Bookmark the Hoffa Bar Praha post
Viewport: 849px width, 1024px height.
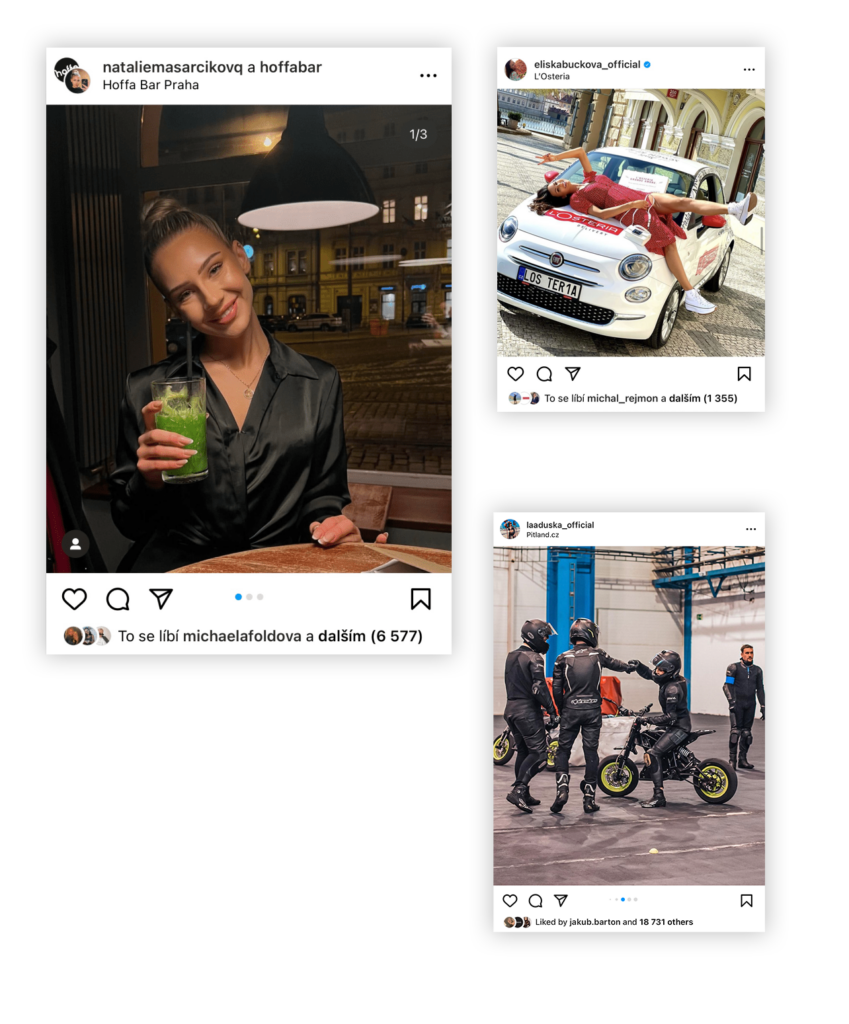tap(421, 599)
